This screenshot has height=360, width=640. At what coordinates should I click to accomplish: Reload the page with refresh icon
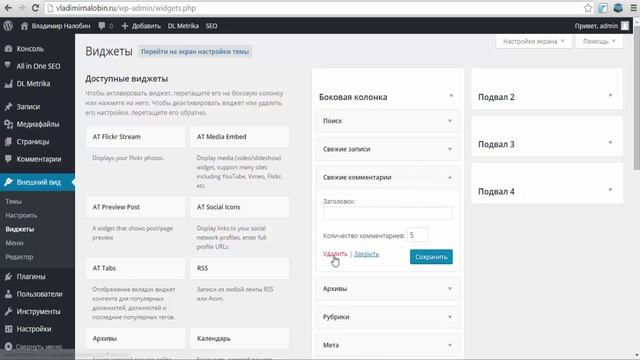click(36, 8)
